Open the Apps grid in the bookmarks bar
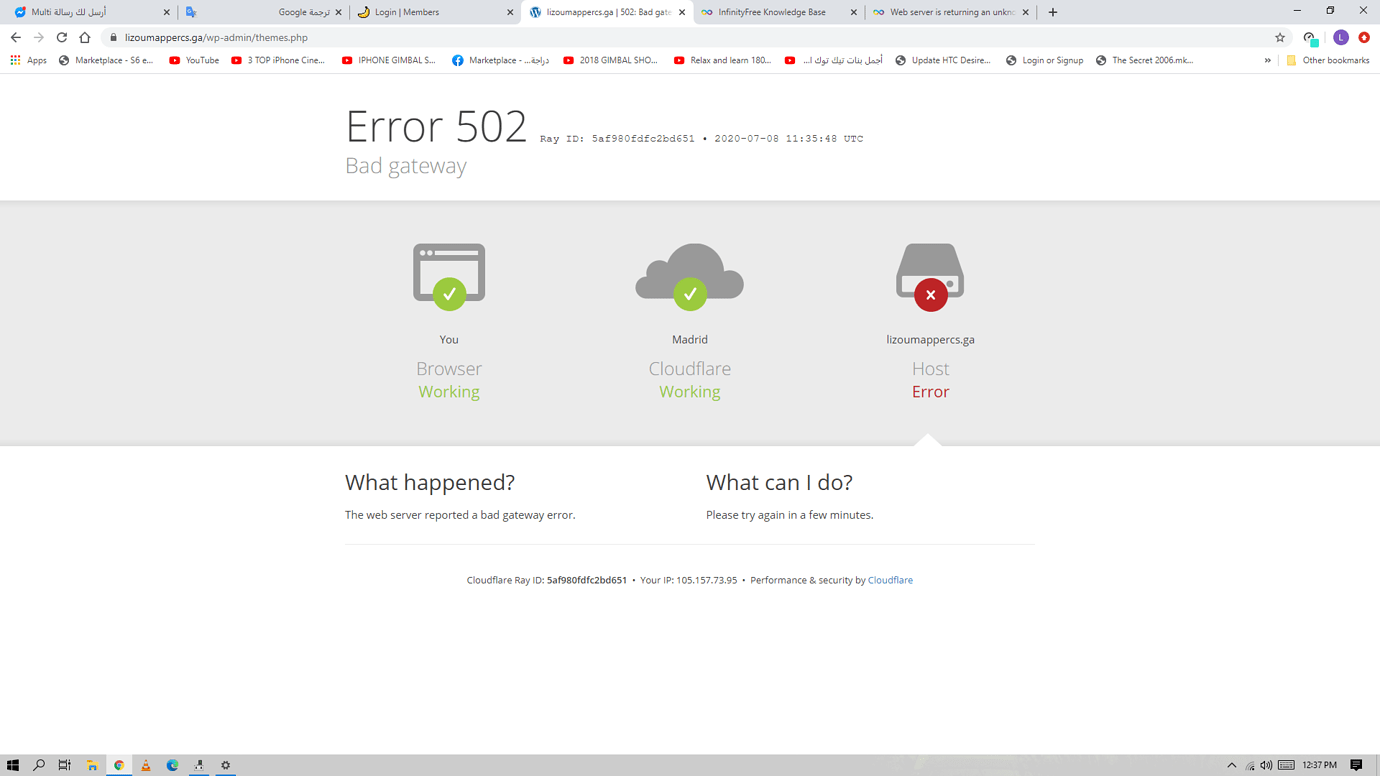This screenshot has width=1380, height=776. click(28, 60)
